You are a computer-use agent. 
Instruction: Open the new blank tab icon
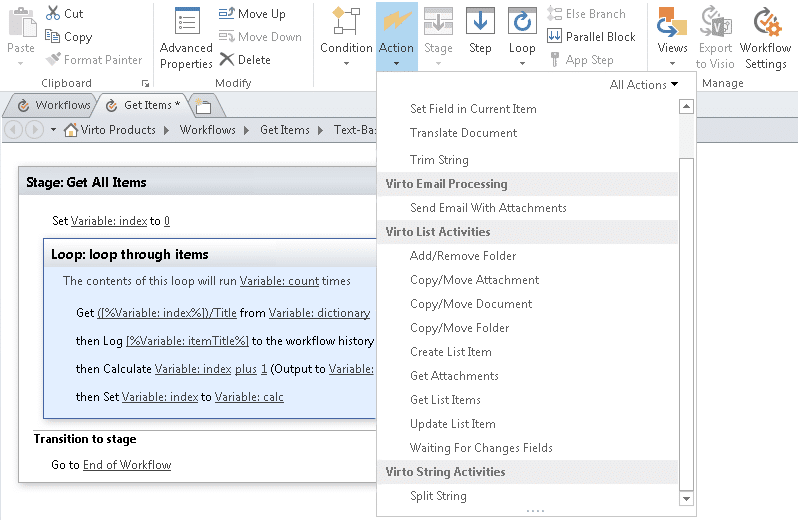pos(203,106)
